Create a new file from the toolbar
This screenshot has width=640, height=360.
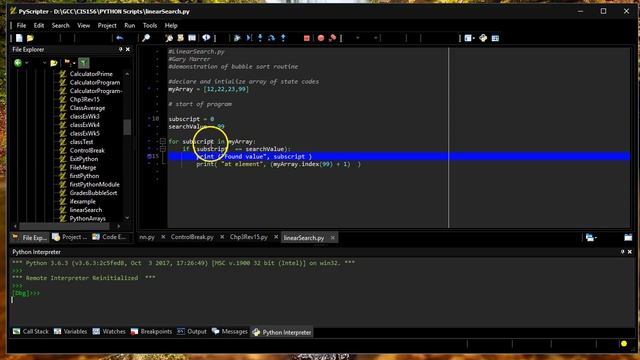pos(19,38)
